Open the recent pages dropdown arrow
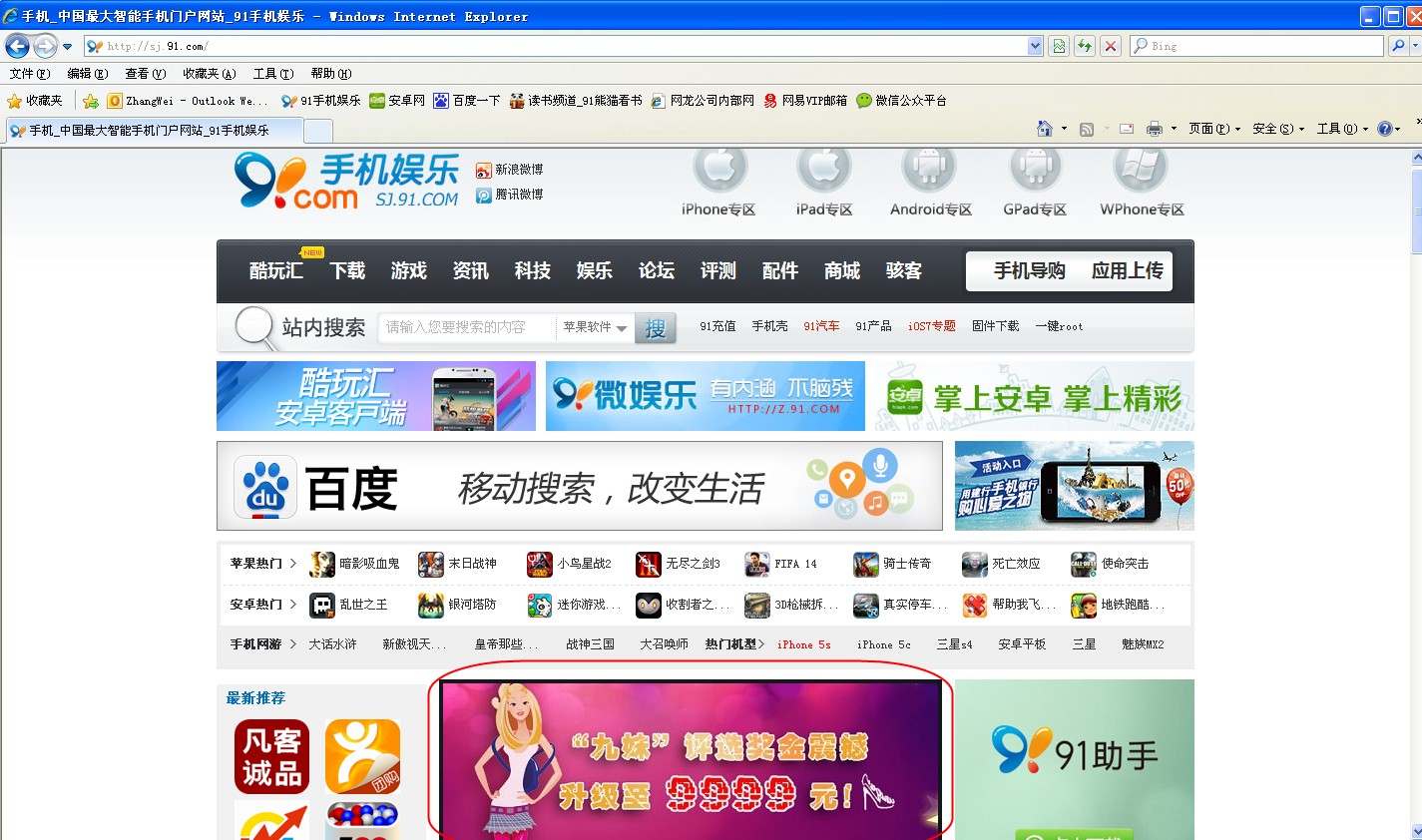Image resolution: width=1422 pixels, height=840 pixels. pos(67,46)
